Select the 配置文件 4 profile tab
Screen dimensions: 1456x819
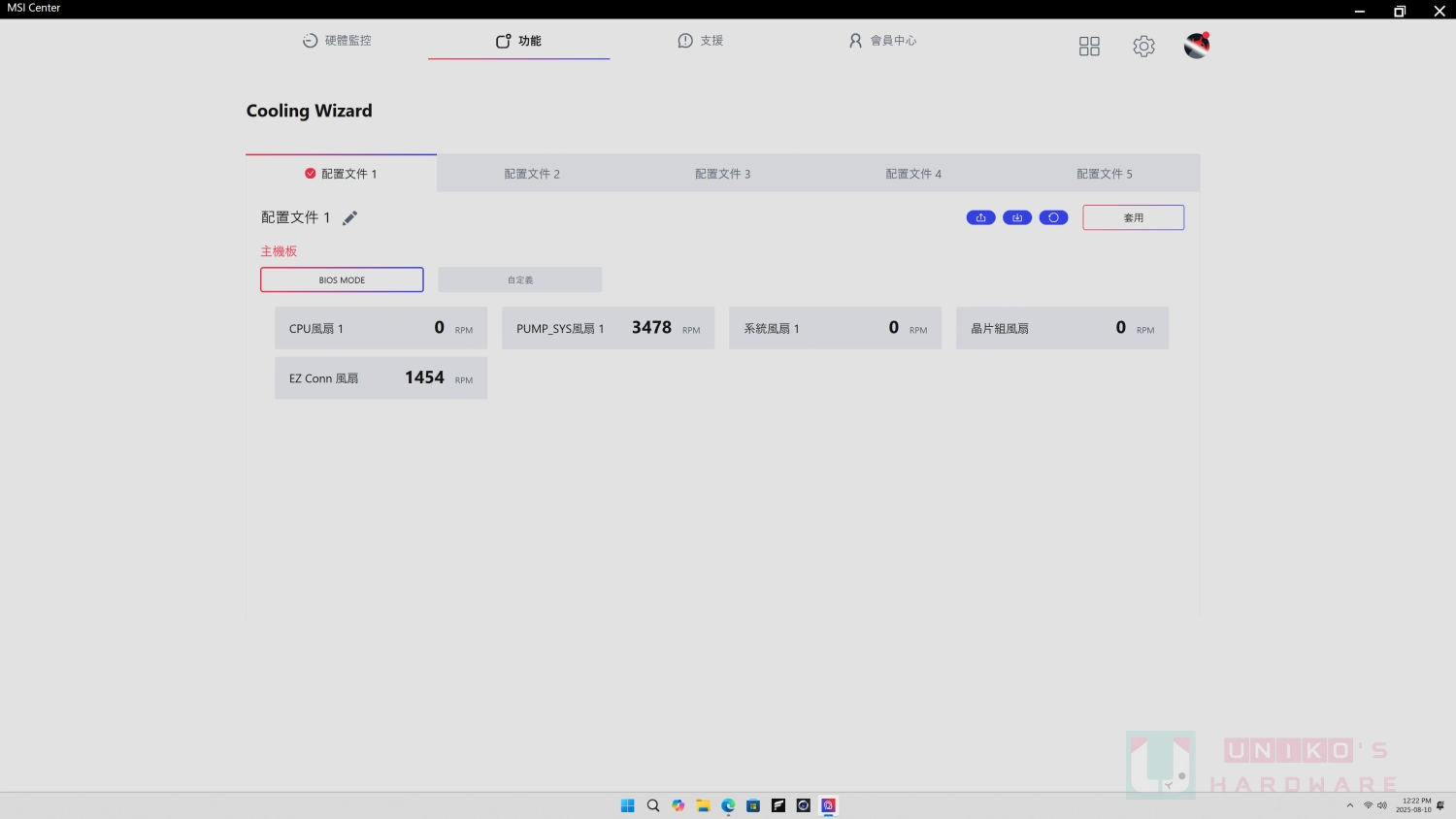[x=913, y=174]
